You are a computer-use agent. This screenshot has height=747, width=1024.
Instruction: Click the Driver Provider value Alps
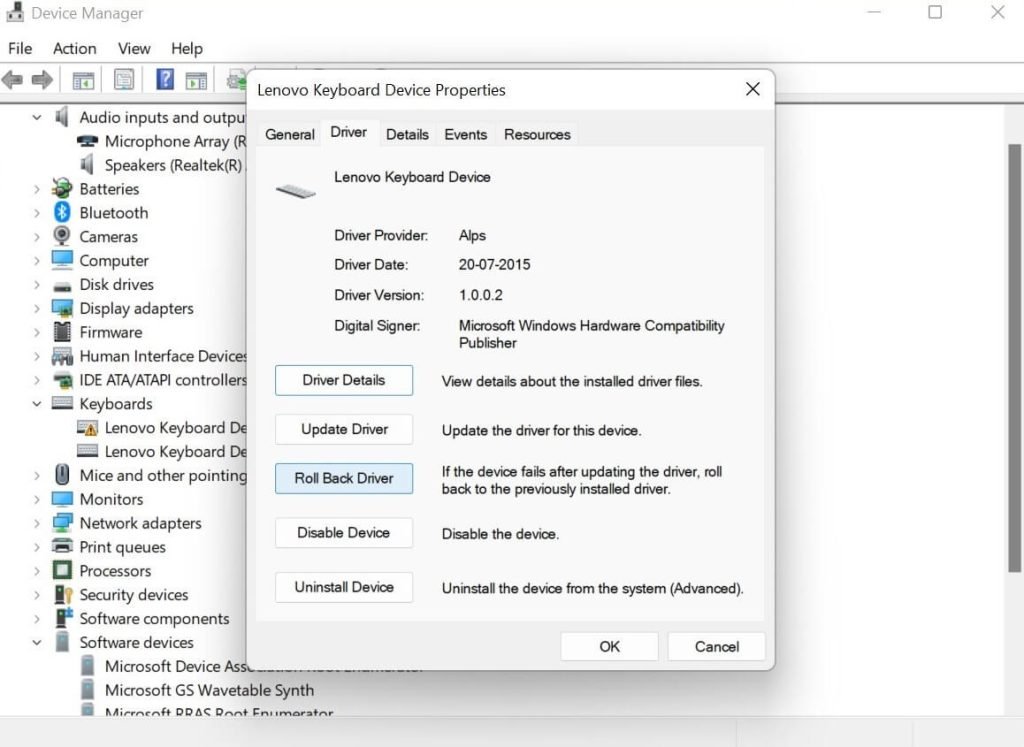point(472,235)
